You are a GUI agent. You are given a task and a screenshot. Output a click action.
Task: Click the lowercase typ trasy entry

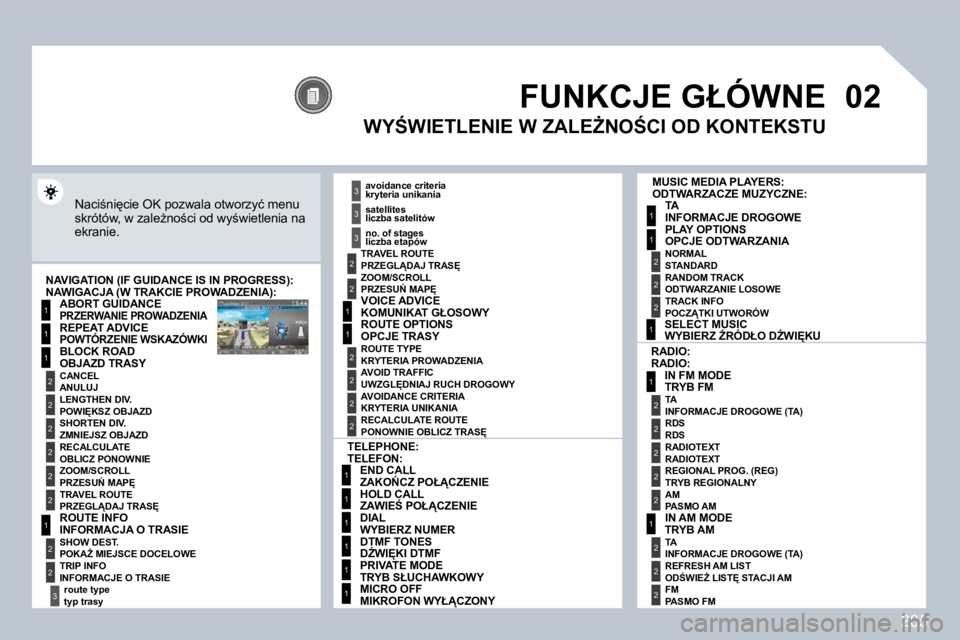(83, 601)
